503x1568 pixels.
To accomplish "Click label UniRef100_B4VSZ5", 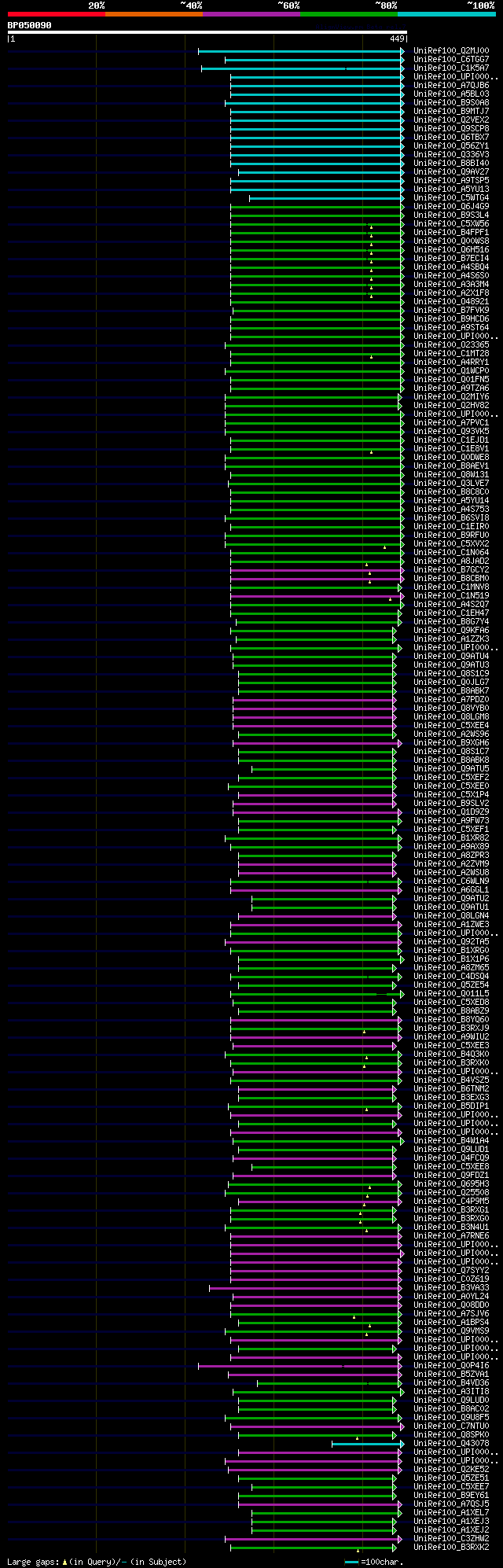I will tap(451, 1080).
